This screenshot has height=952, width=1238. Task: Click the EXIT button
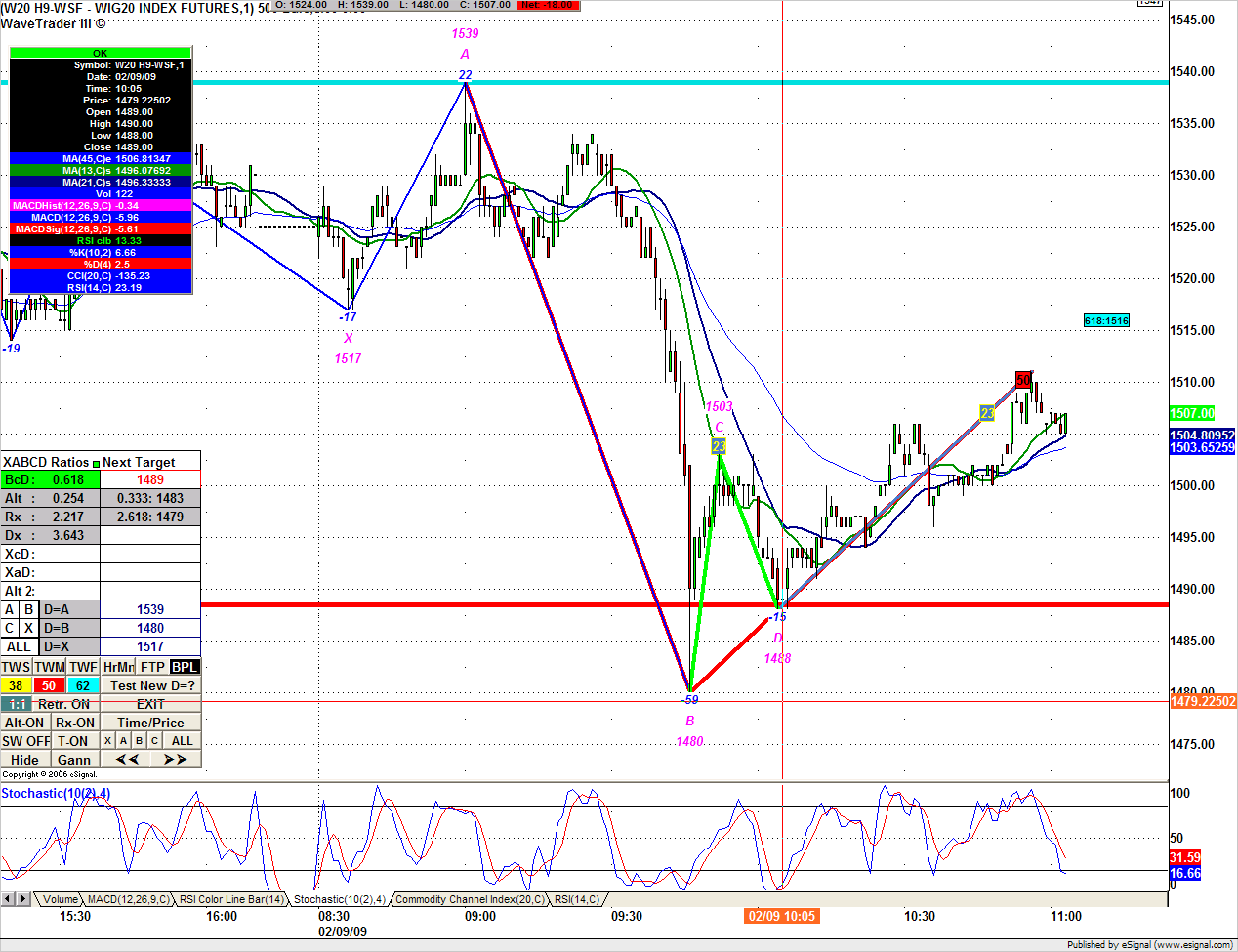[150, 704]
